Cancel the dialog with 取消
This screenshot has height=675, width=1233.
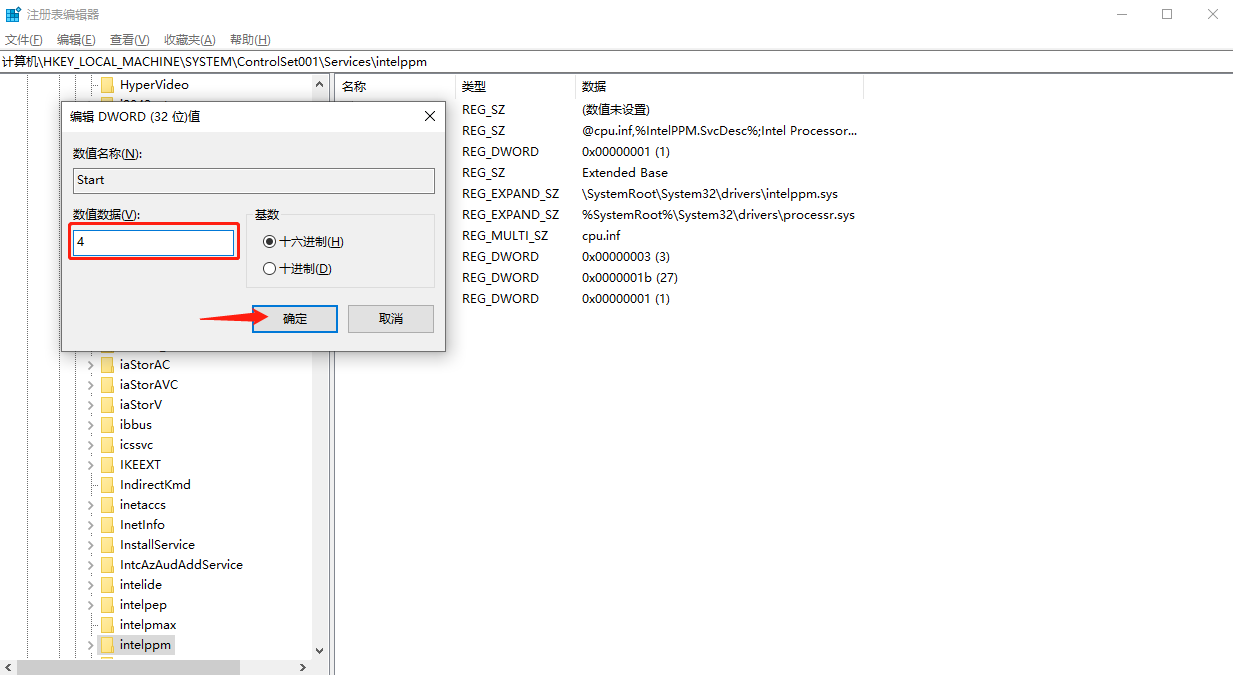tap(391, 319)
